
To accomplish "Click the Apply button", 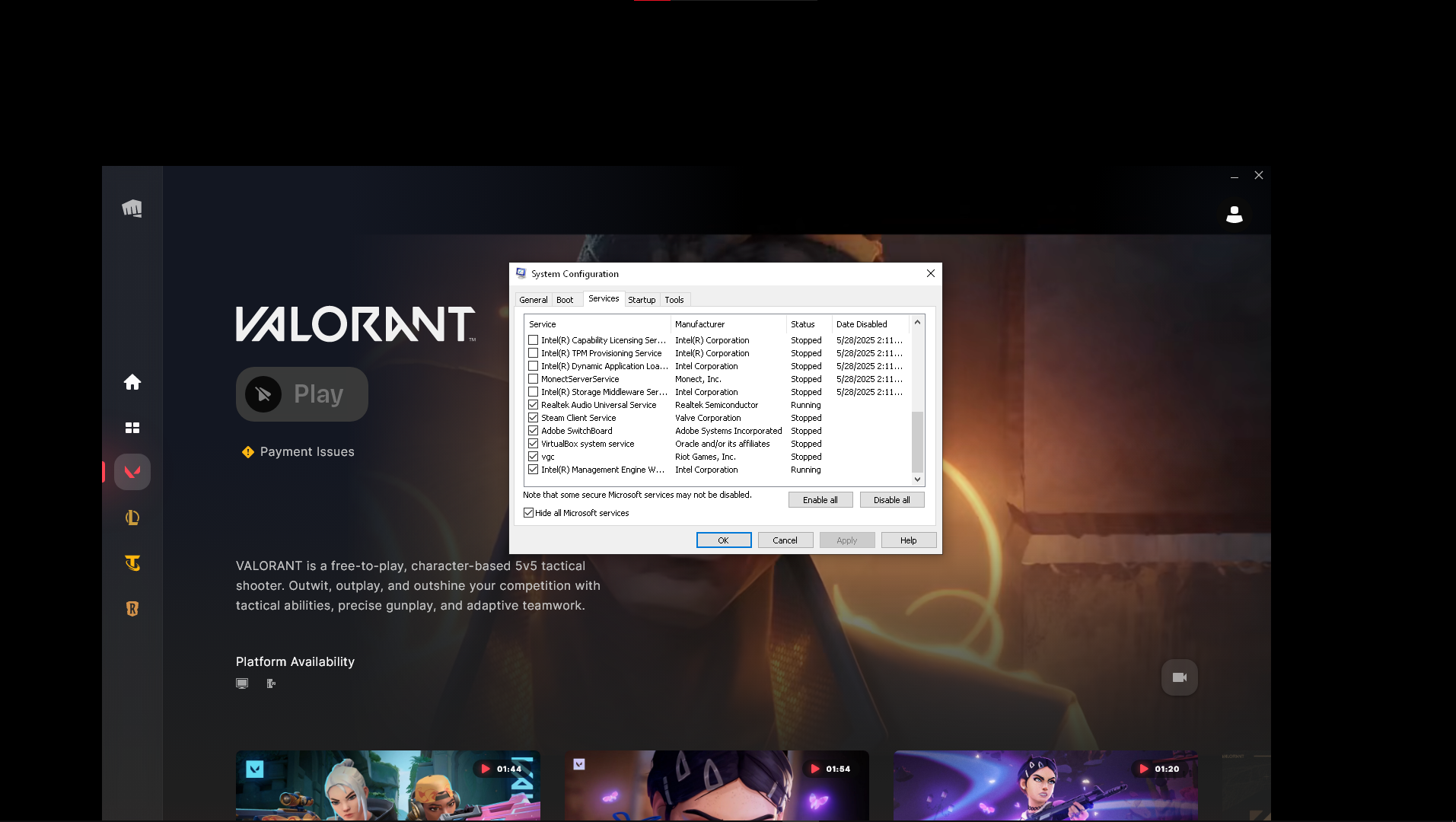I will tap(847, 540).
